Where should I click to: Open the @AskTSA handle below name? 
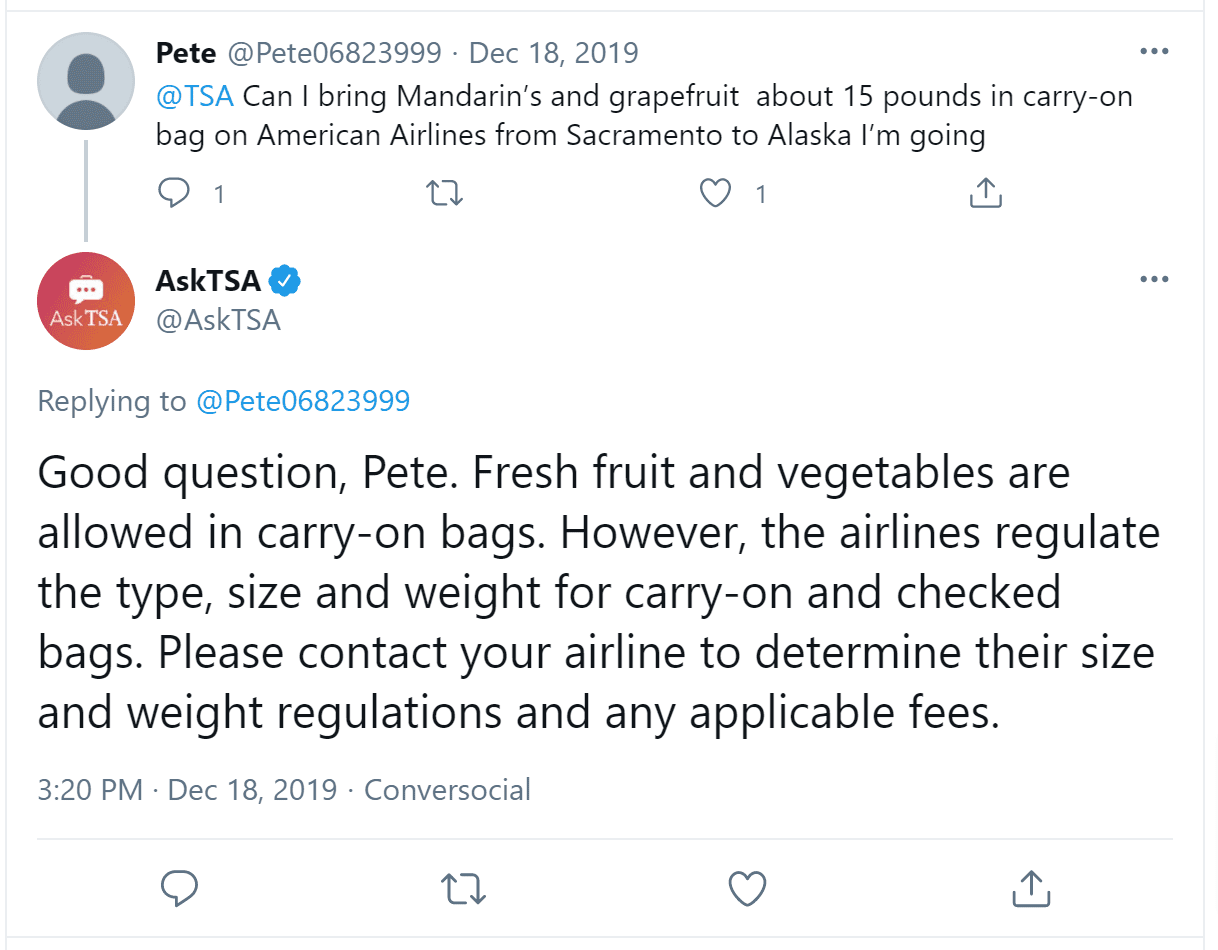[218, 319]
